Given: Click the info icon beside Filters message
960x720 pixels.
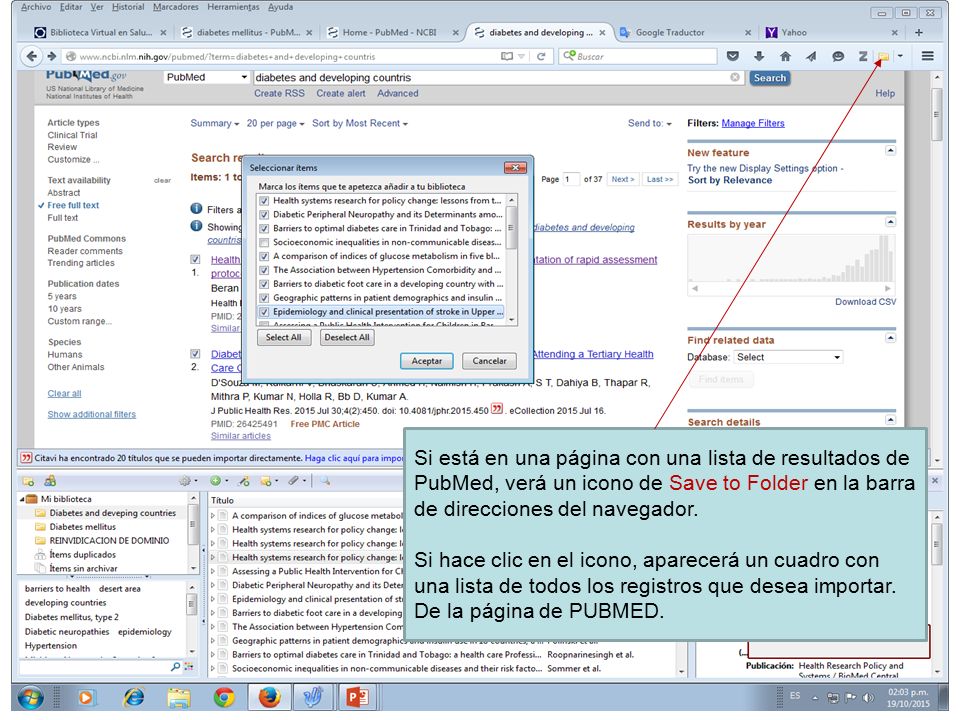Looking at the screenshot, I should point(196,209).
